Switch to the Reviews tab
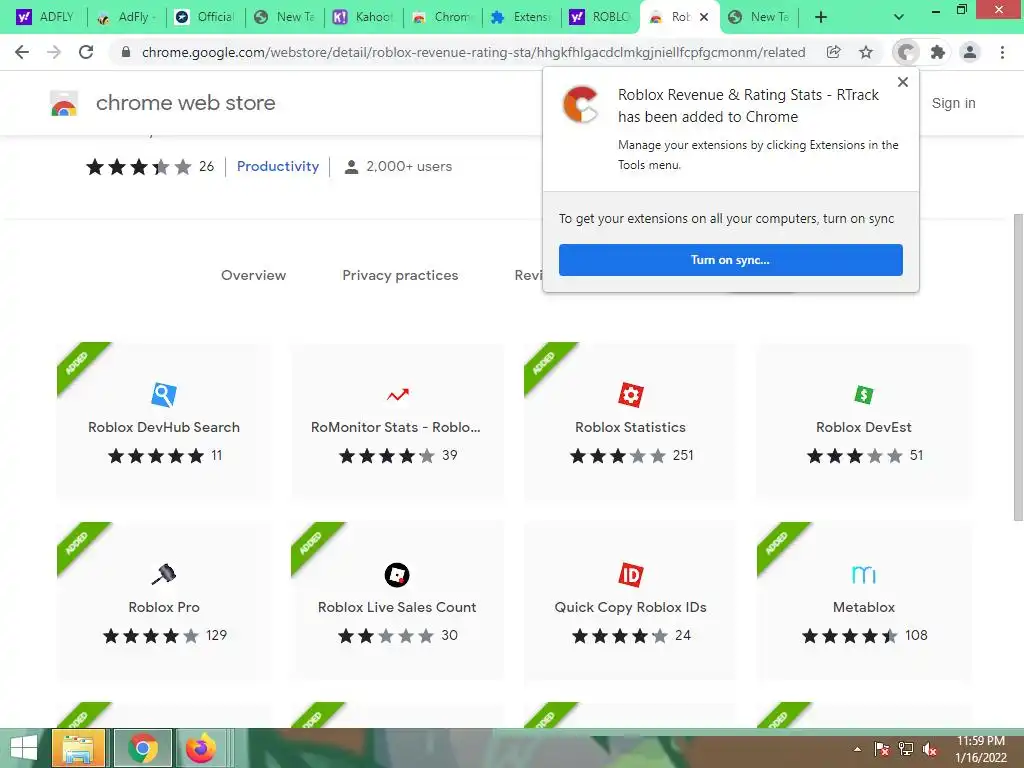1024x768 pixels. (528, 276)
